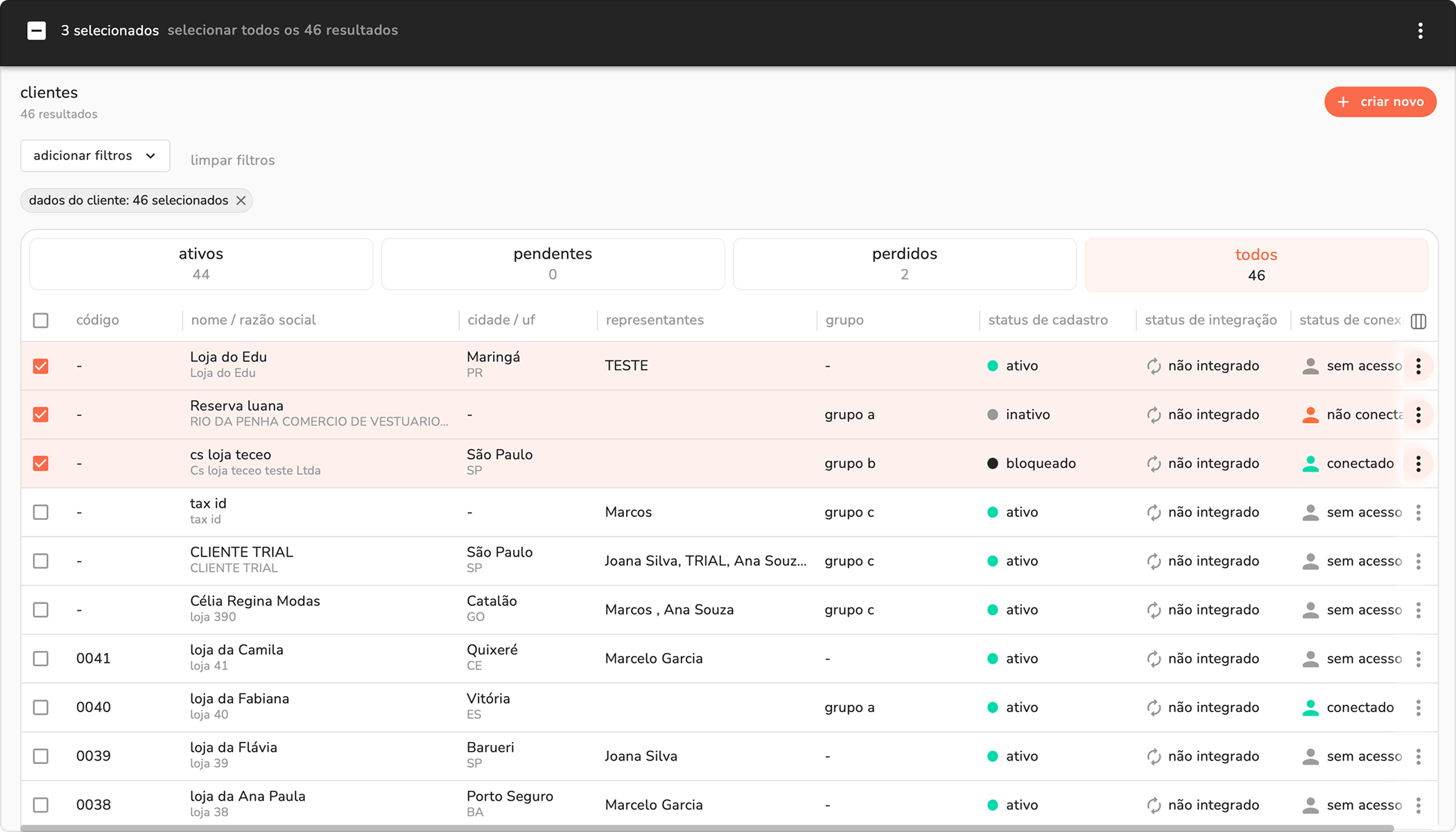The width and height of the screenshot is (1456, 832).
Task: Click the column settings icon in the table header
Action: coord(1419,321)
